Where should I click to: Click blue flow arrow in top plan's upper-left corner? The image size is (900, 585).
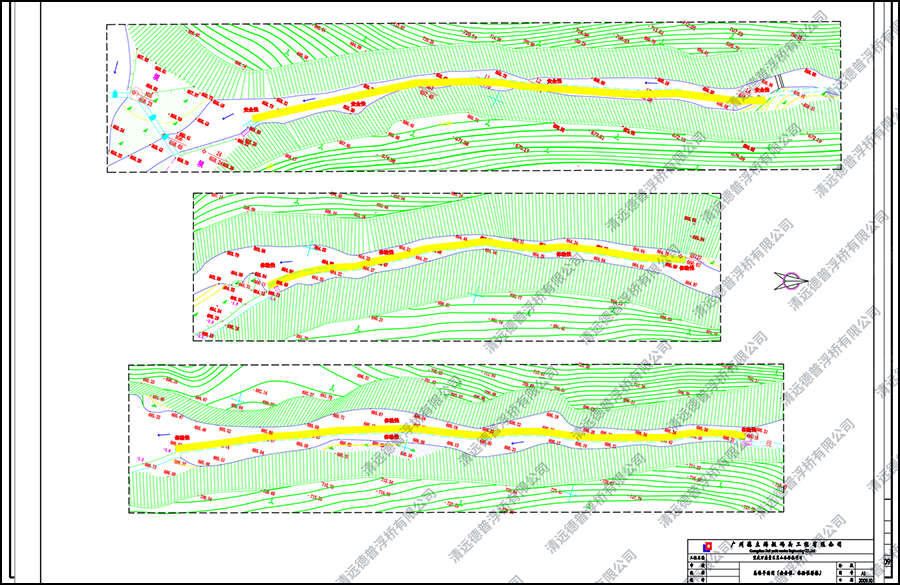point(116,66)
